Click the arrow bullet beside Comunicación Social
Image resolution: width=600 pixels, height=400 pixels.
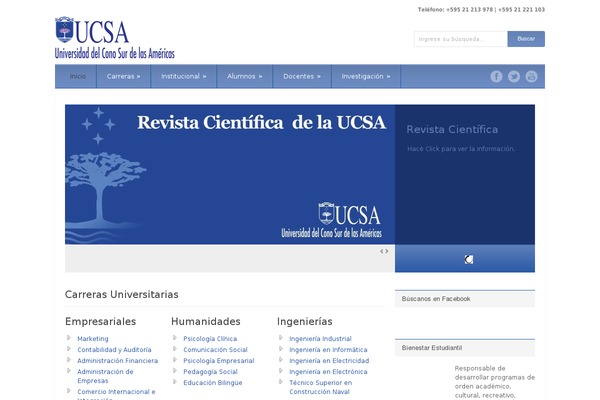[175, 349]
